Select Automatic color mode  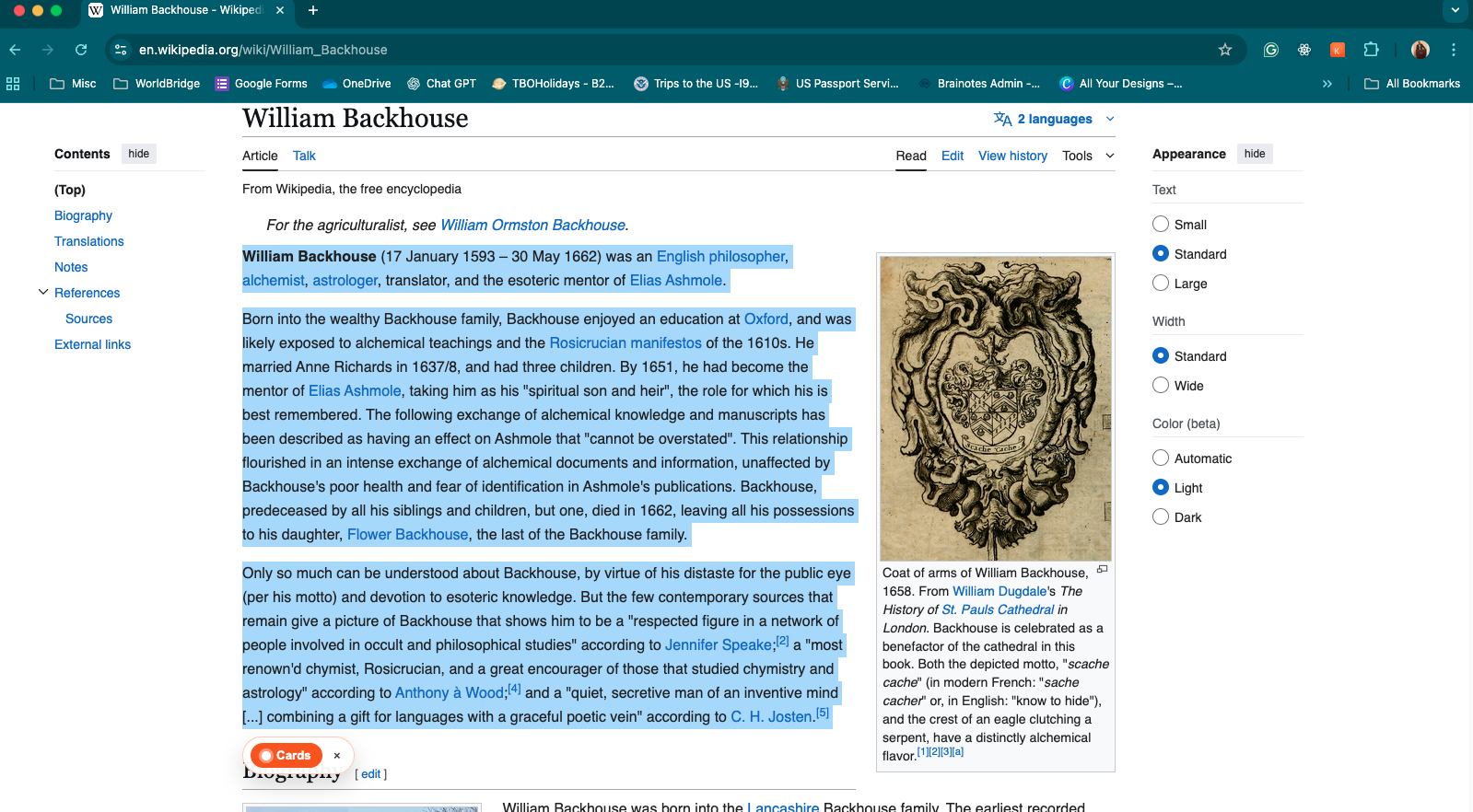1161,458
